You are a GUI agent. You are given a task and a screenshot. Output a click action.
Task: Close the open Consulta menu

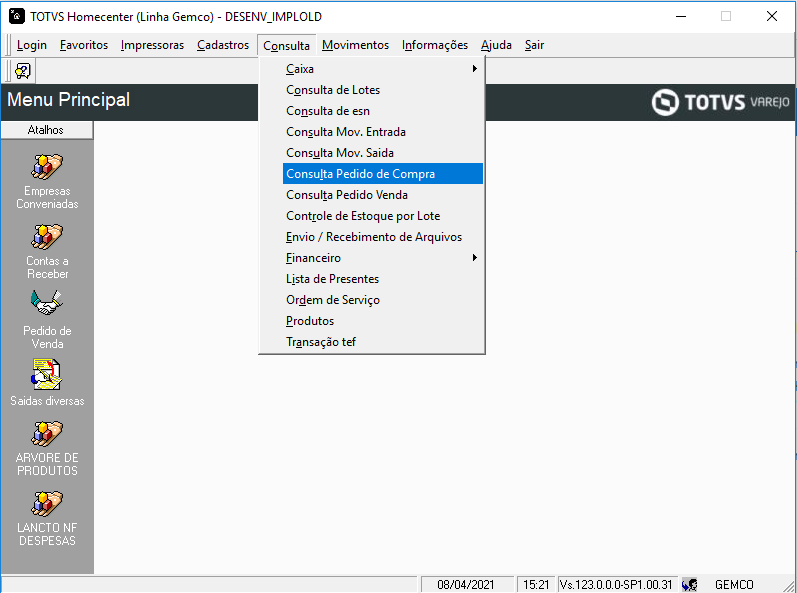click(x=287, y=46)
